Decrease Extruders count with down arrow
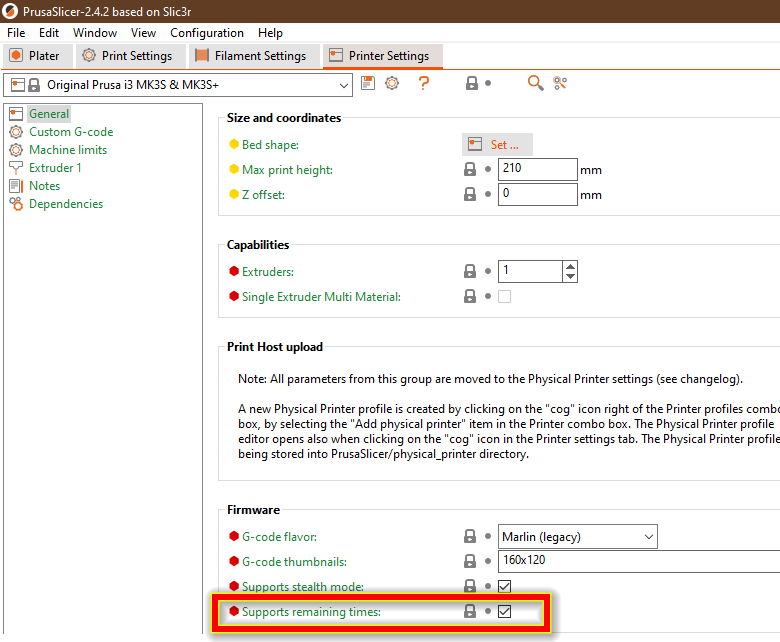The width and height of the screenshot is (780, 642). point(571,276)
